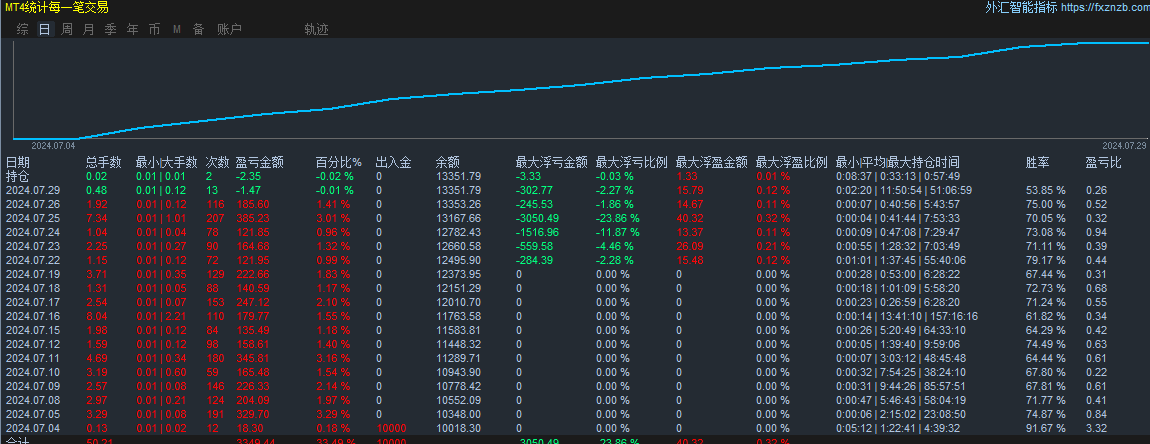
Task: Open the 轨迹 trajectory tab
Action: click(317, 29)
